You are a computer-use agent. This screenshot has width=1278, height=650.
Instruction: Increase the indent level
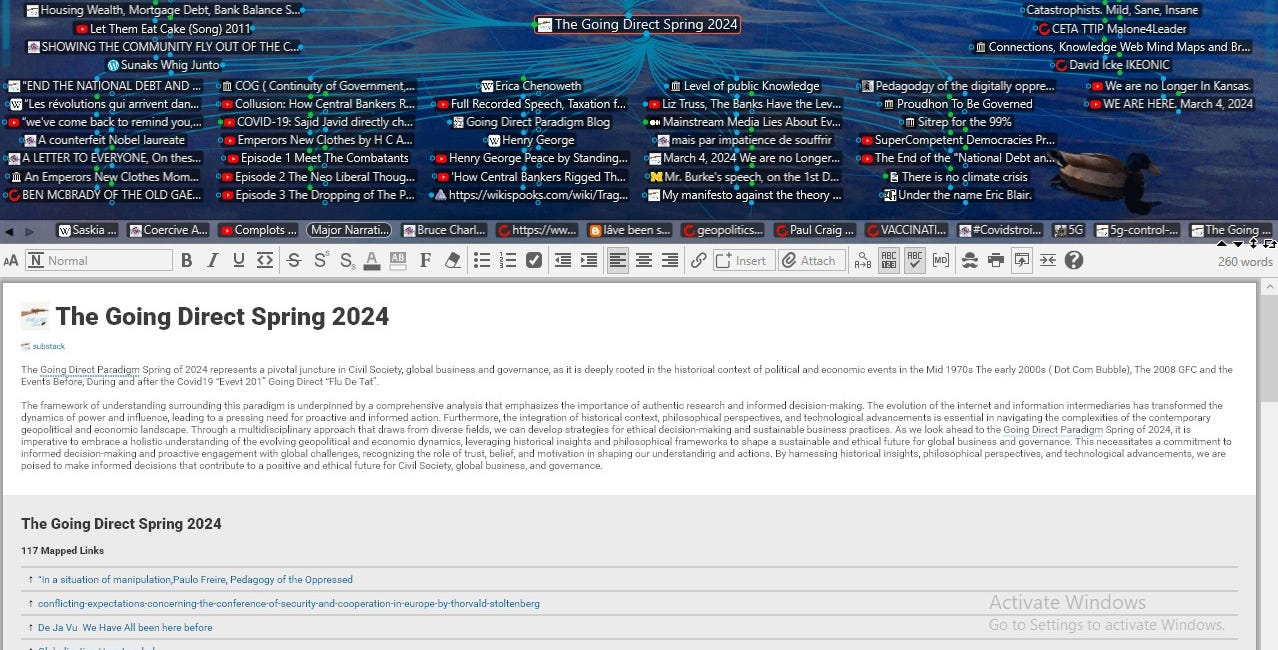point(589,260)
